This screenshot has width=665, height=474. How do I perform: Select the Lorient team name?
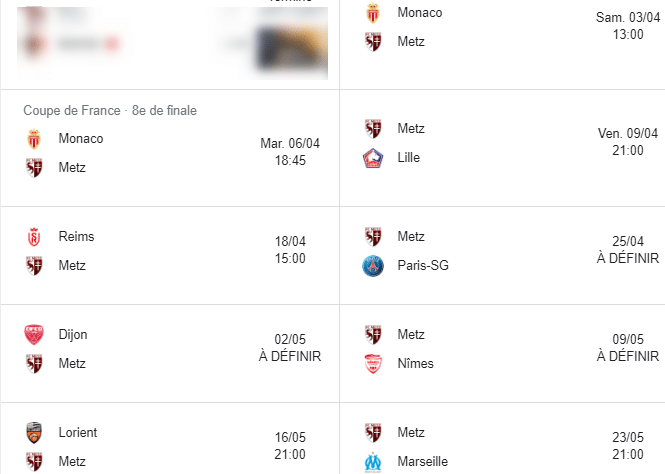click(x=78, y=432)
